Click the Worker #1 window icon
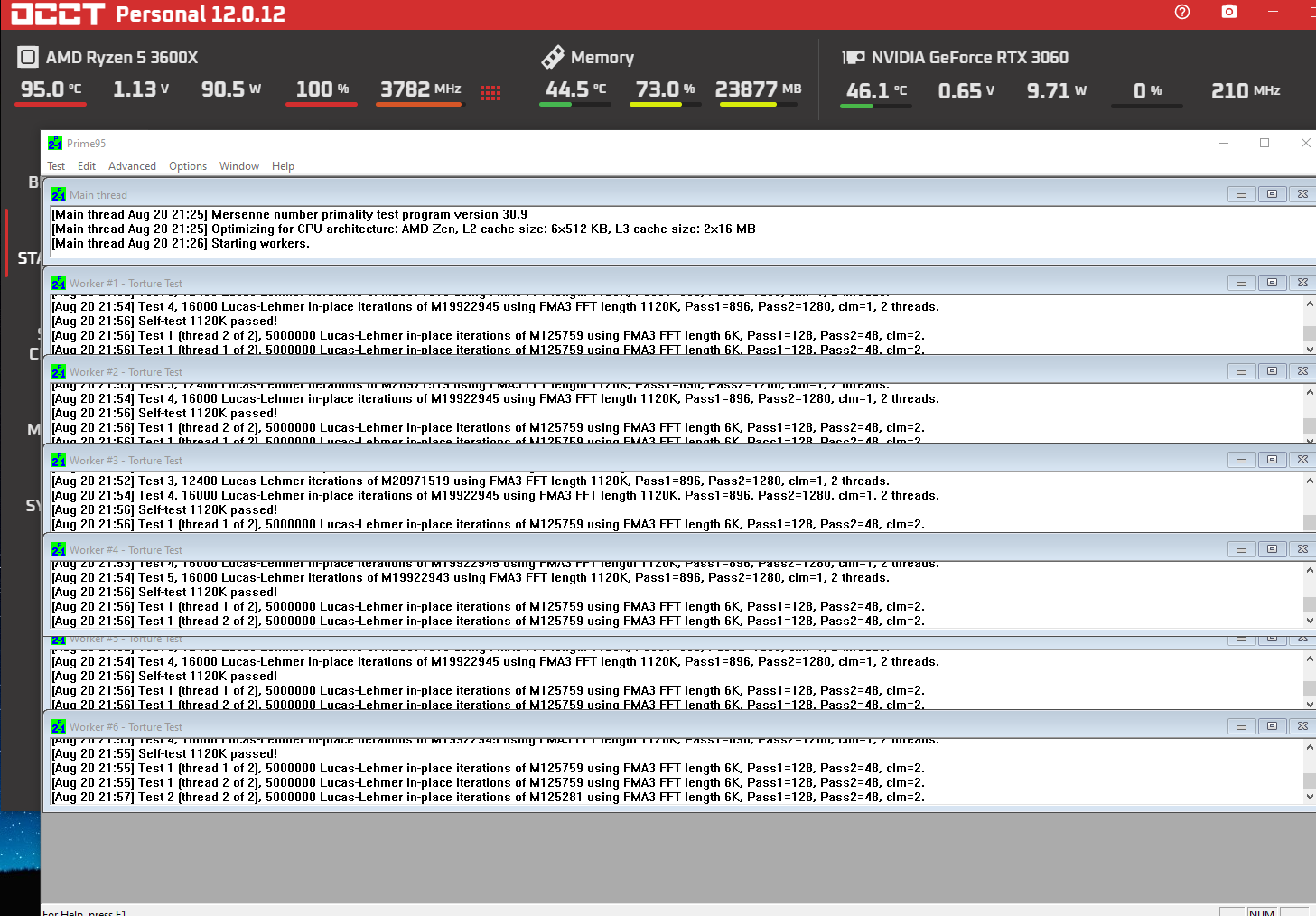This screenshot has height=916, width=1316. click(59, 283)
